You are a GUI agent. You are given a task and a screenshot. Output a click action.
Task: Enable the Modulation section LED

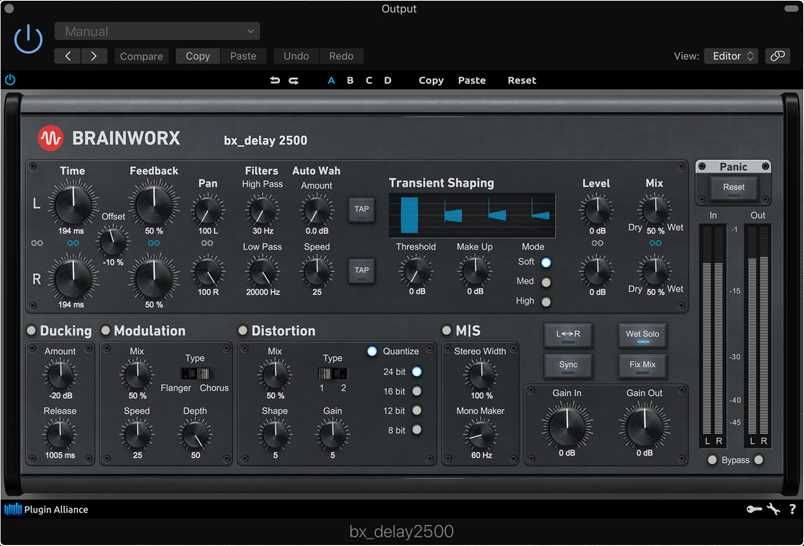point(106,331)
